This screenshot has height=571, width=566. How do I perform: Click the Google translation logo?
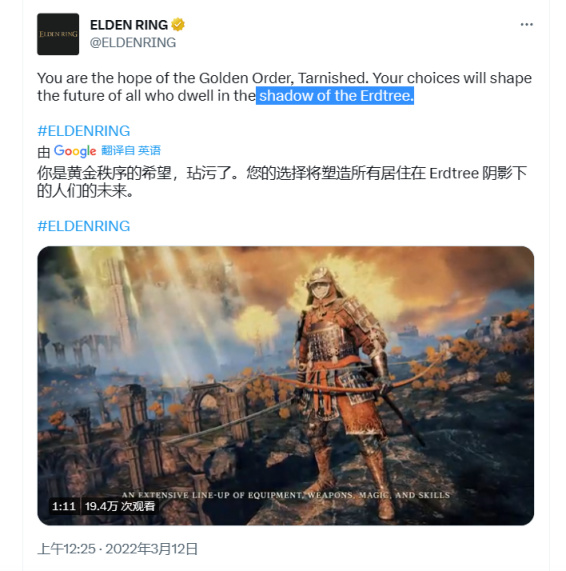tap(75, 151)
